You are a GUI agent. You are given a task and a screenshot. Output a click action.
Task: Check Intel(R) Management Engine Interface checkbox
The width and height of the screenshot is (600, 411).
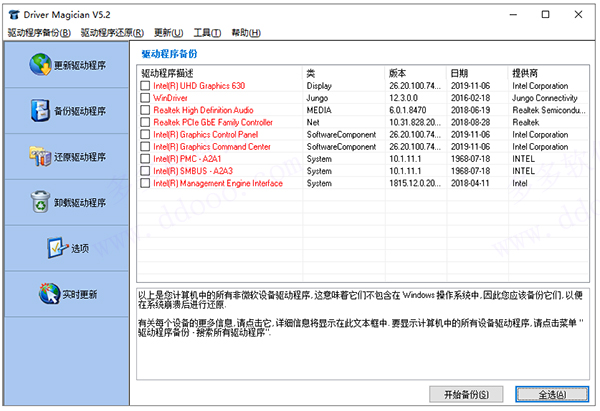pyautogui.click(x=145, y=183)
